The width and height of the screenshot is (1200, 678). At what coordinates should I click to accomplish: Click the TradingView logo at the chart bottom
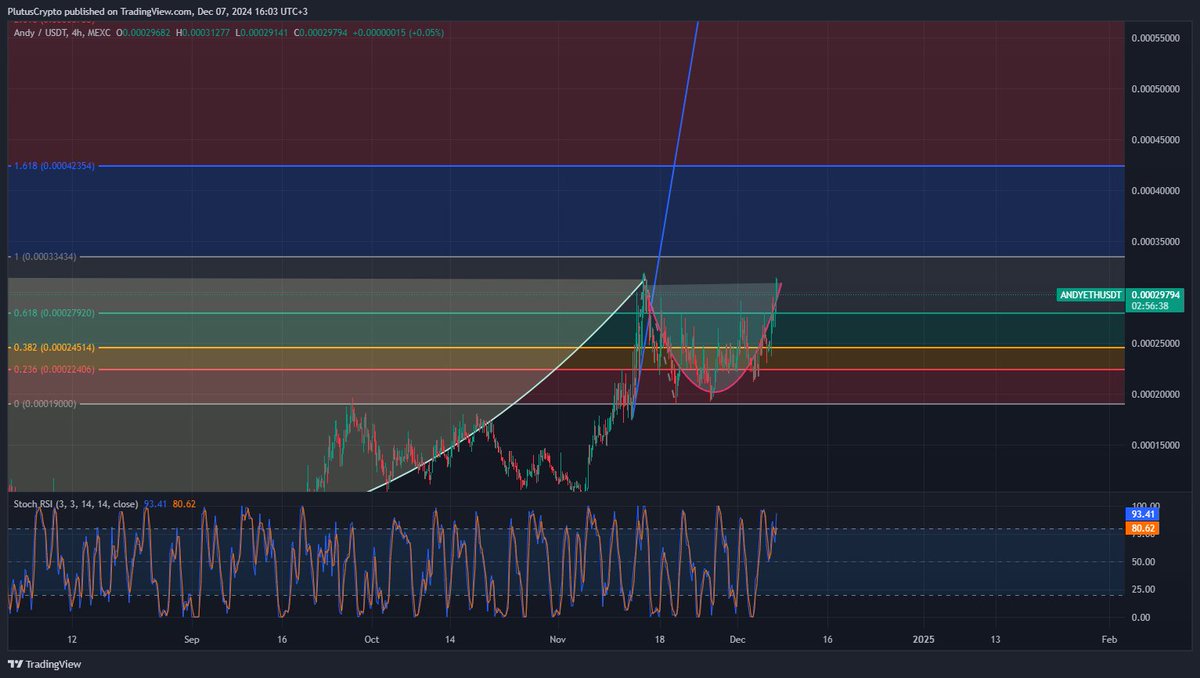45,664
